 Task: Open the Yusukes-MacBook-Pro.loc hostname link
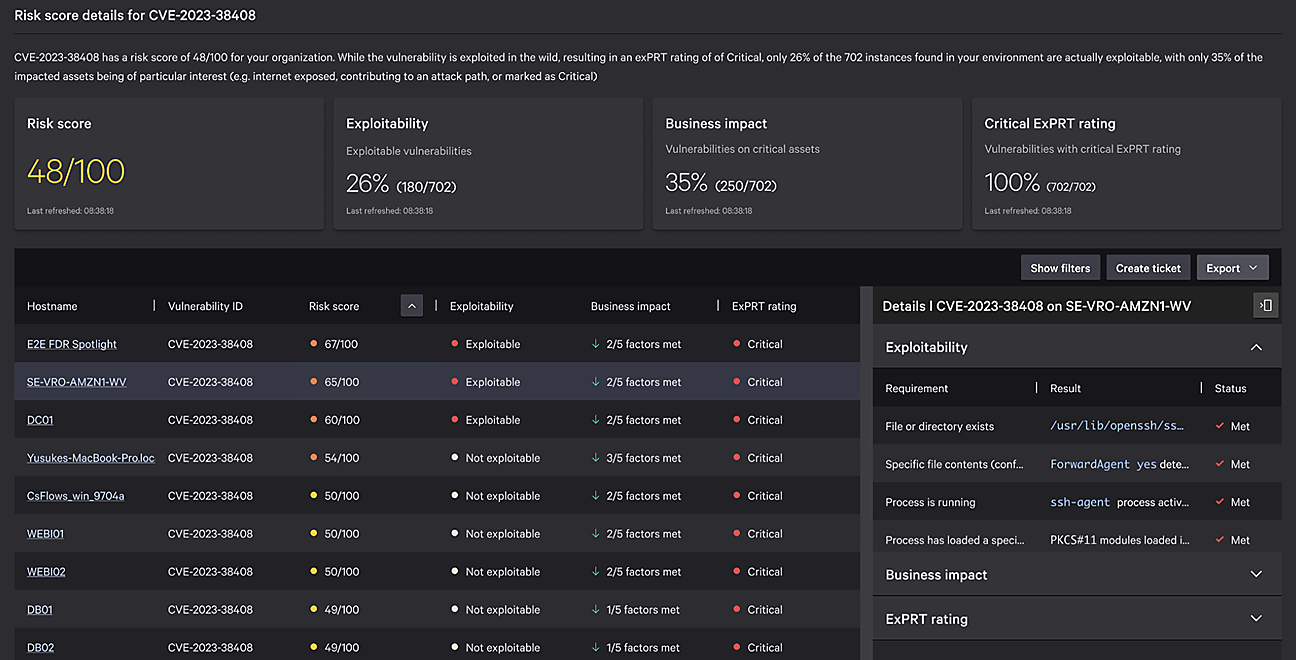91,458
